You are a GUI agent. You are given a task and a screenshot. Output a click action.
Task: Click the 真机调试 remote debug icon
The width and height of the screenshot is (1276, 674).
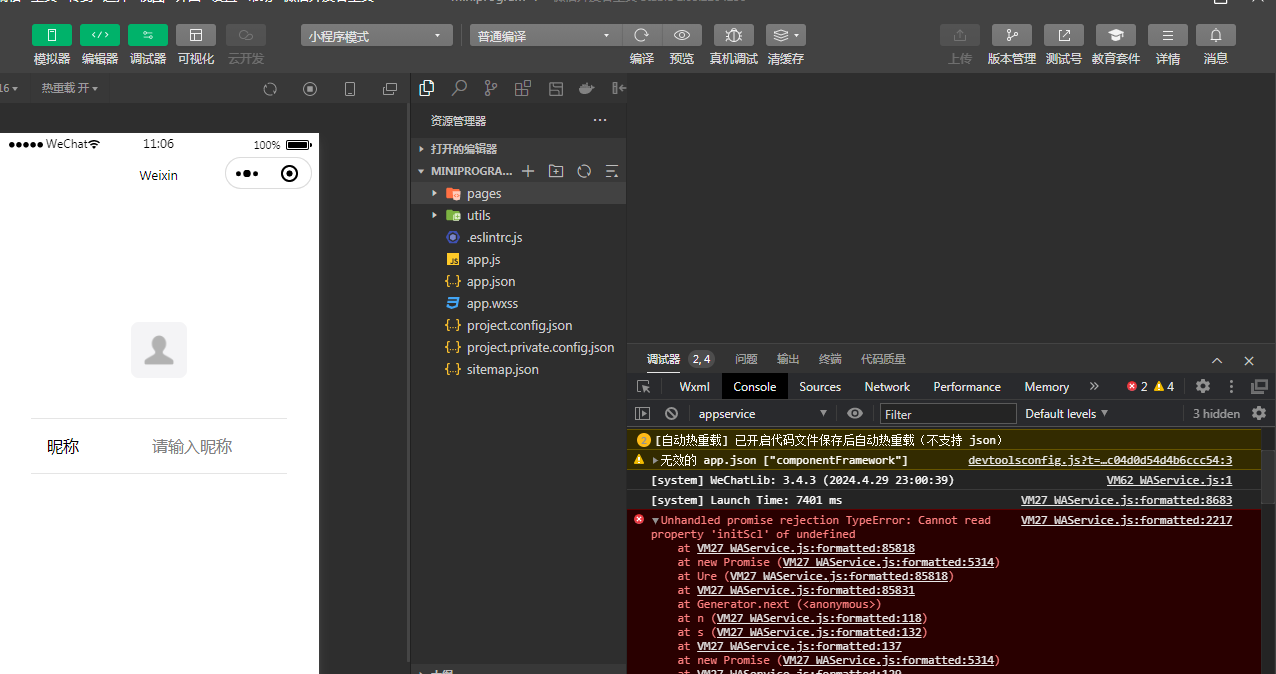coord(734,36)
